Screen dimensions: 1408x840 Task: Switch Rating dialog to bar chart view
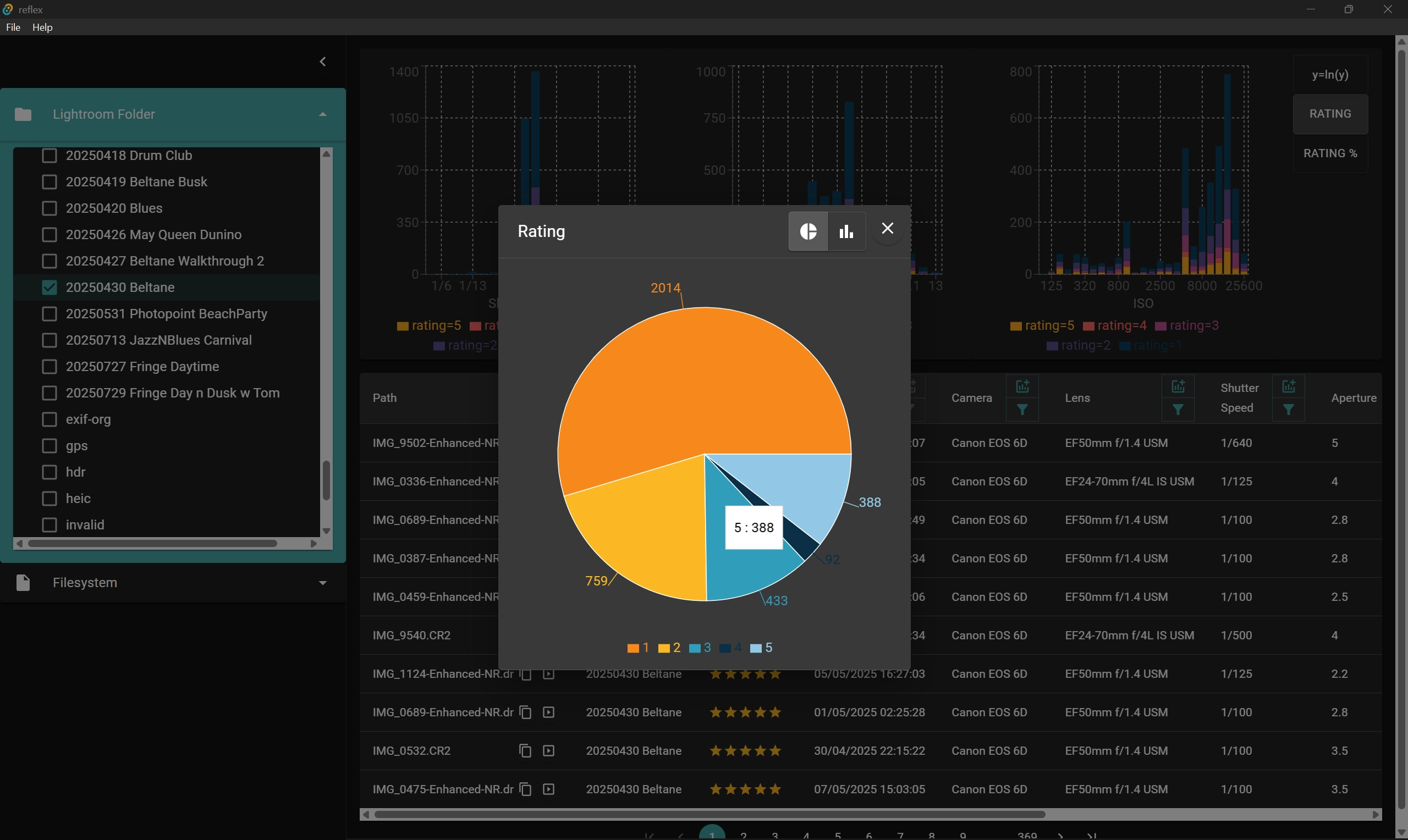point(846,231)
